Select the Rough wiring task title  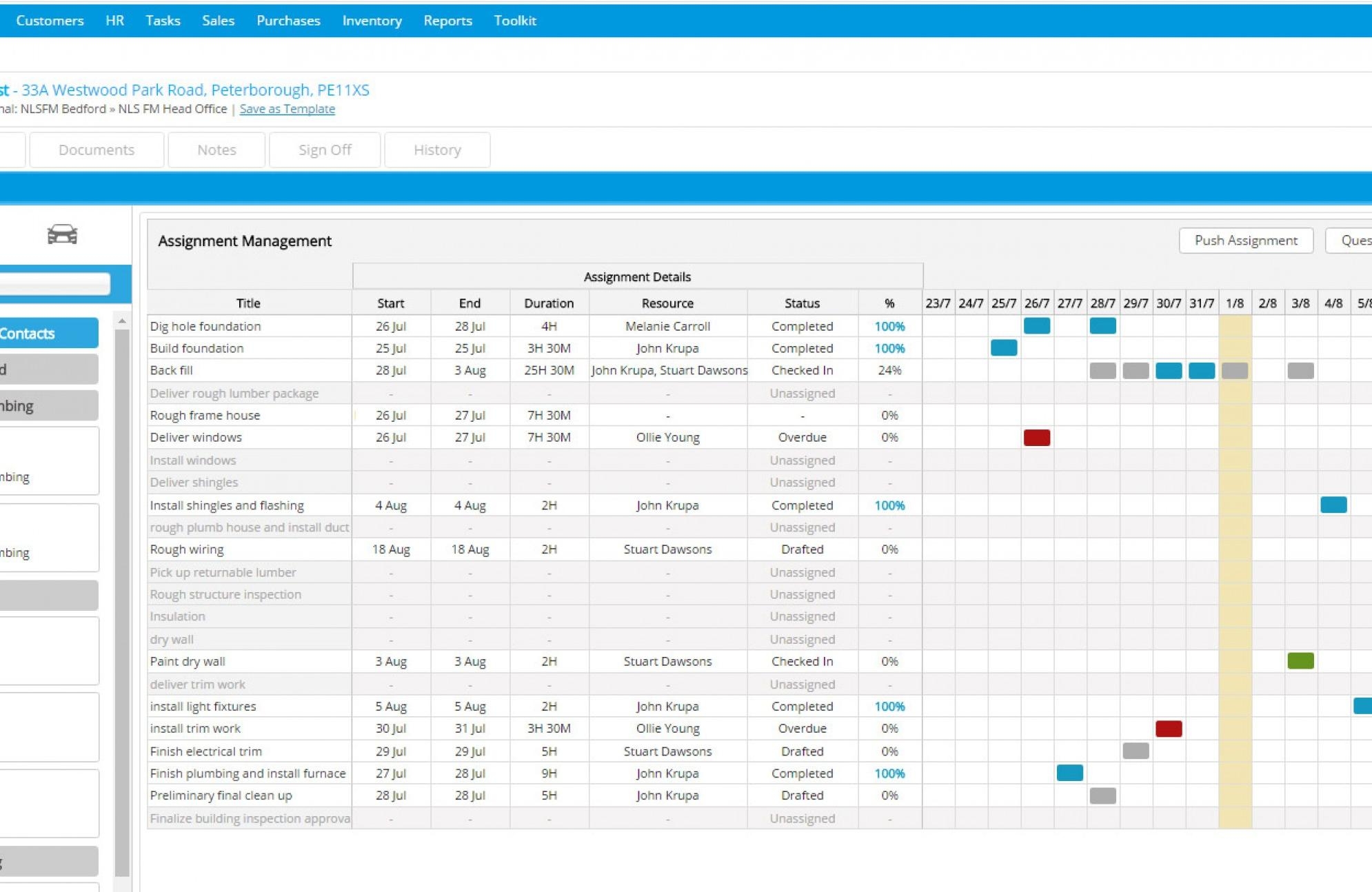[187, 549]
